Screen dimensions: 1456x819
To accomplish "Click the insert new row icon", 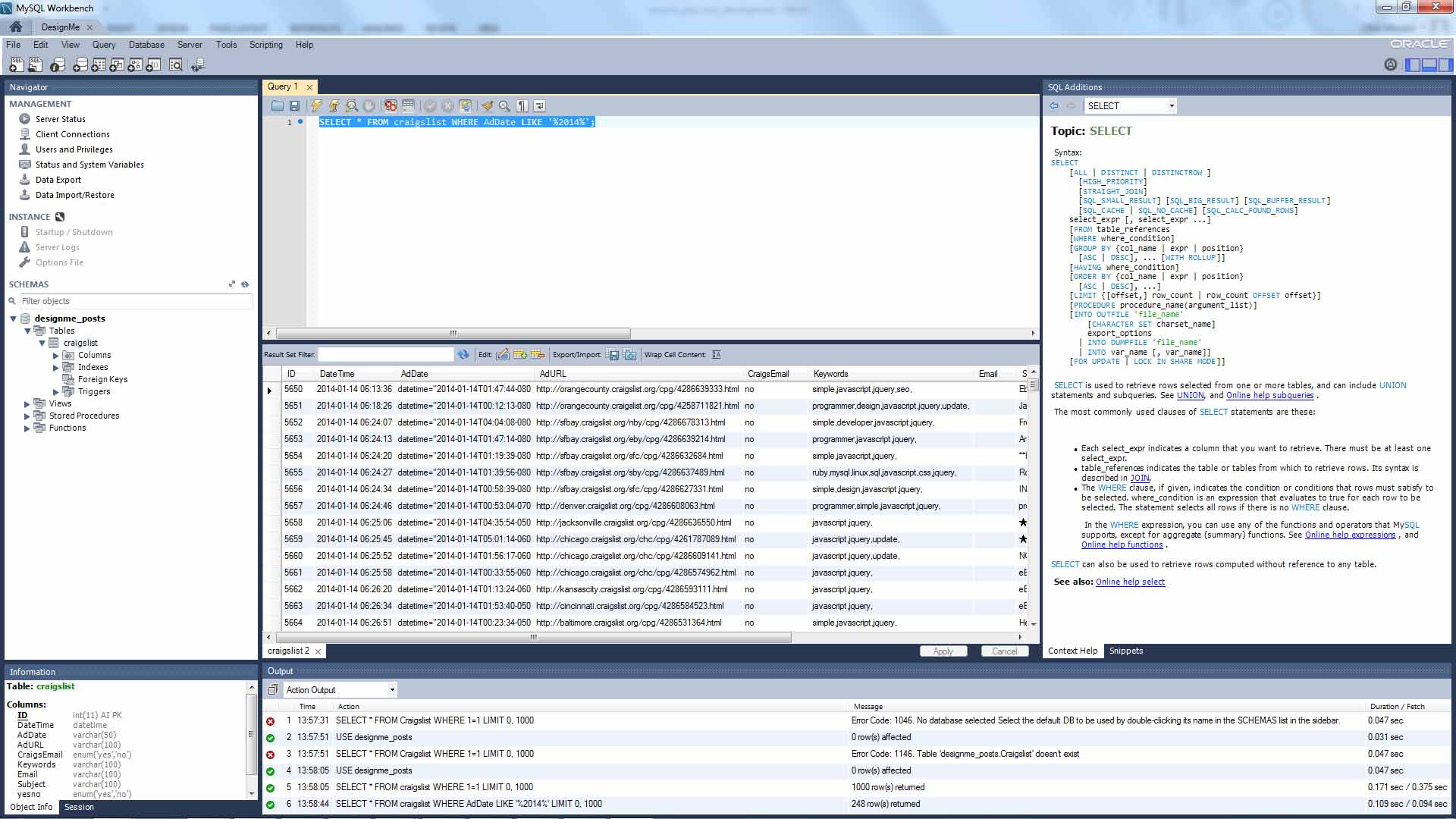I will click(520, 355).
